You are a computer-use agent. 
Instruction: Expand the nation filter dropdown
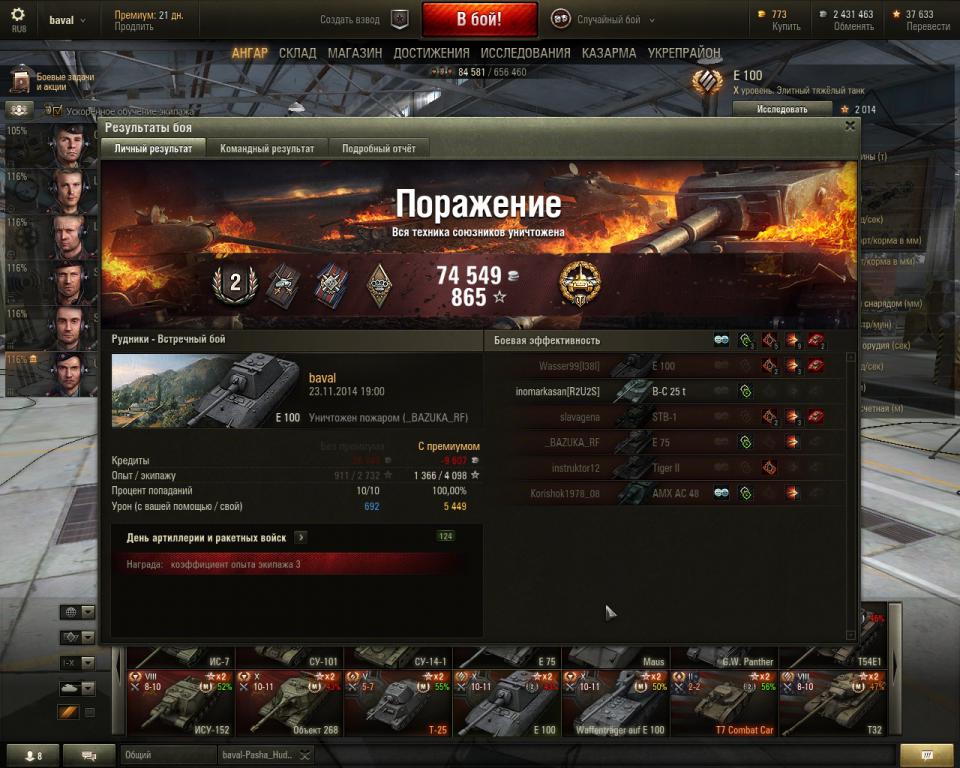[x=77, y=612]
